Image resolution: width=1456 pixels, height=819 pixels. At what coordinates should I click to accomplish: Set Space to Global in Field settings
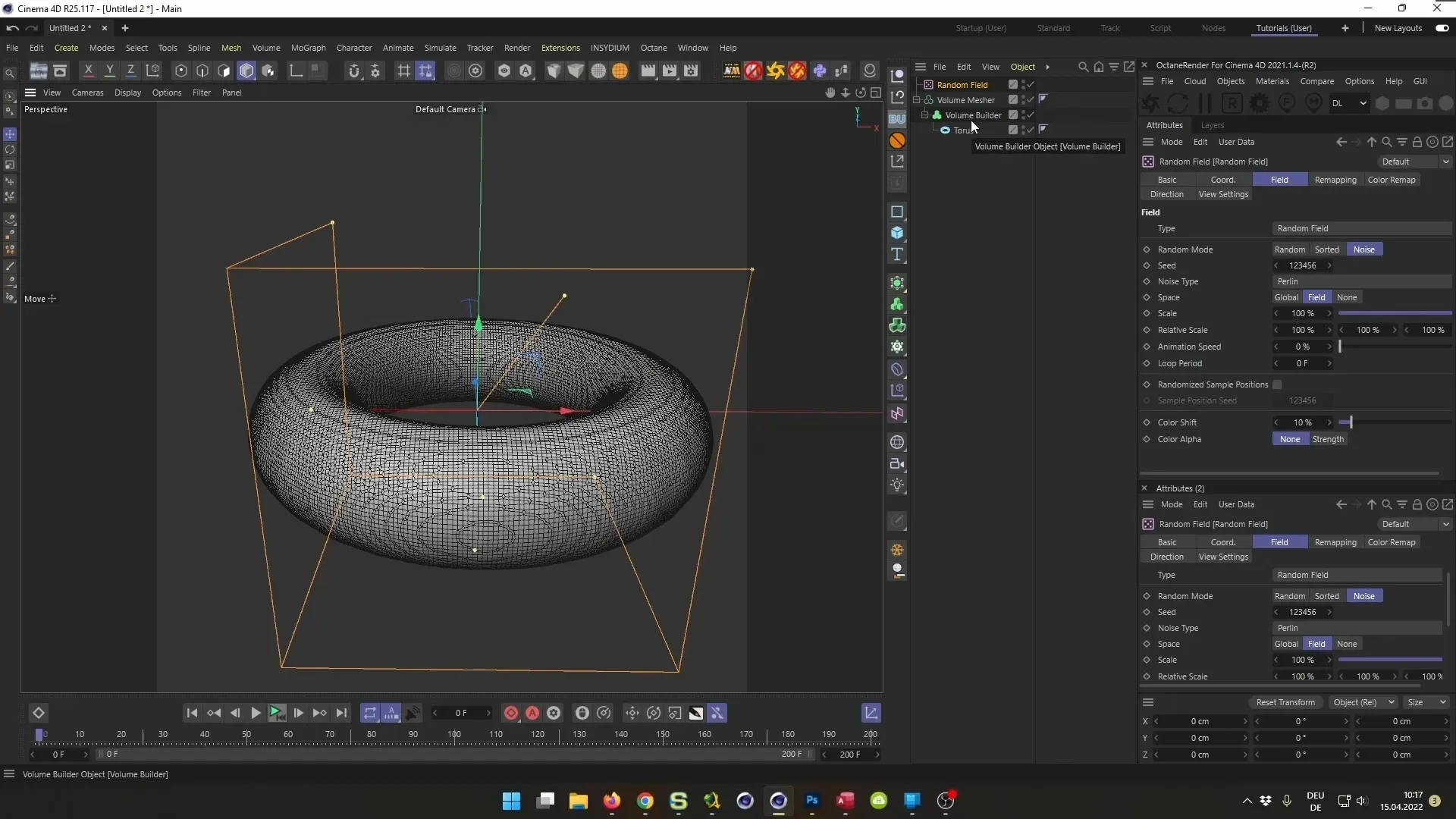1288,297
